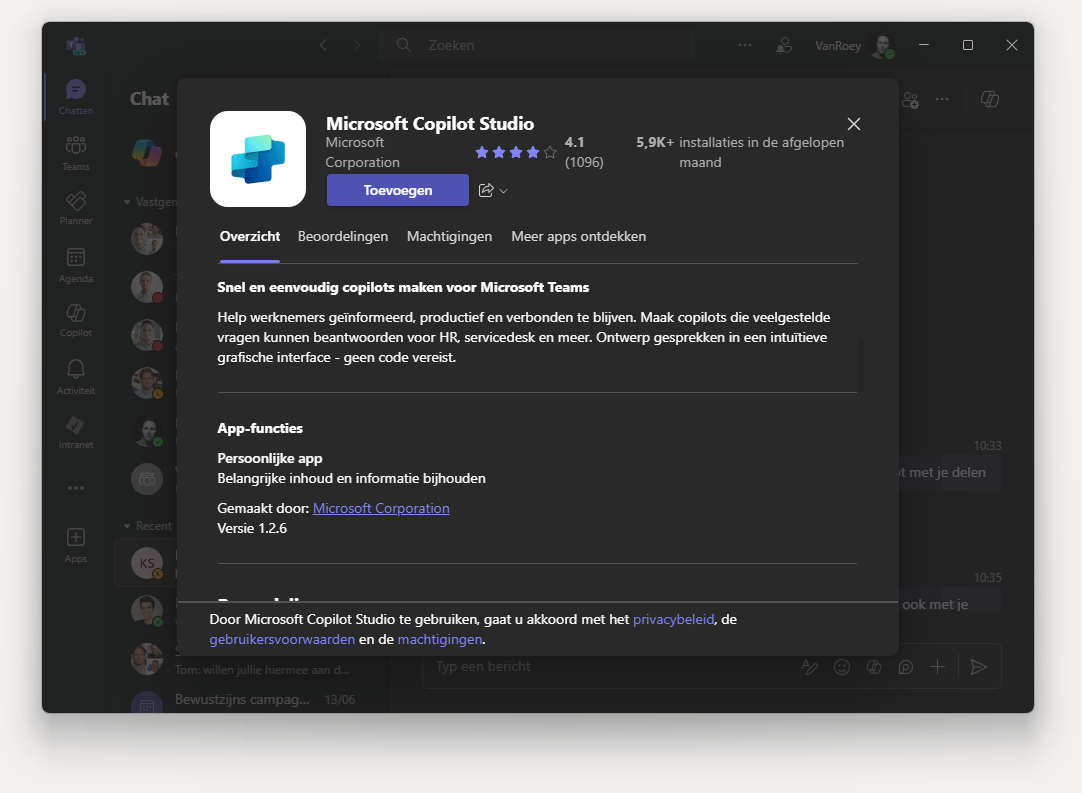Collapse the Recent chat section
The image size is (1082, 793).
click(x=148, y=526)
